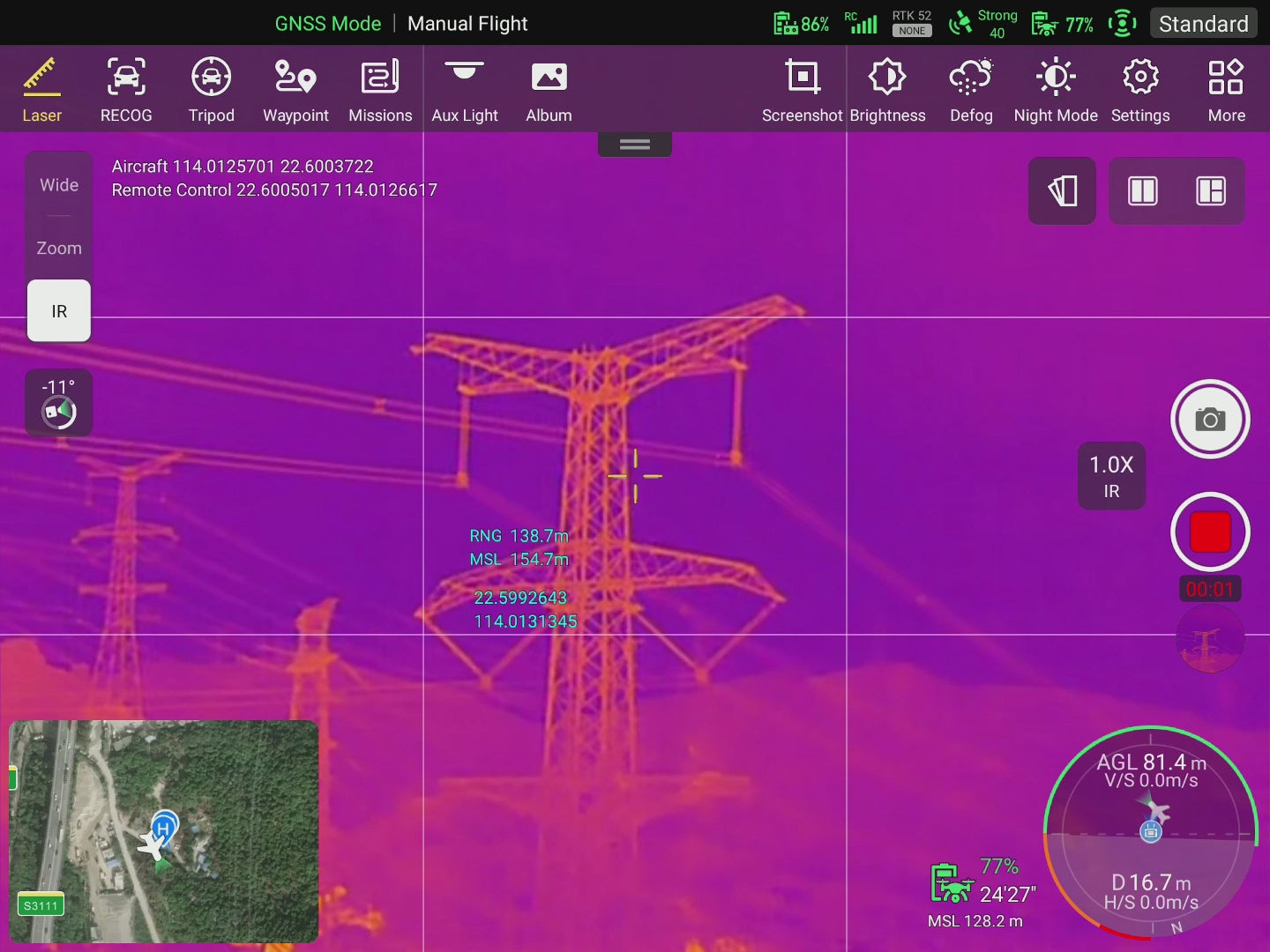Image resolution: width=1270 pixels, height=952 pixels.
Task: Pull down the toolbar collapse handle
Action: coord(635,145)
